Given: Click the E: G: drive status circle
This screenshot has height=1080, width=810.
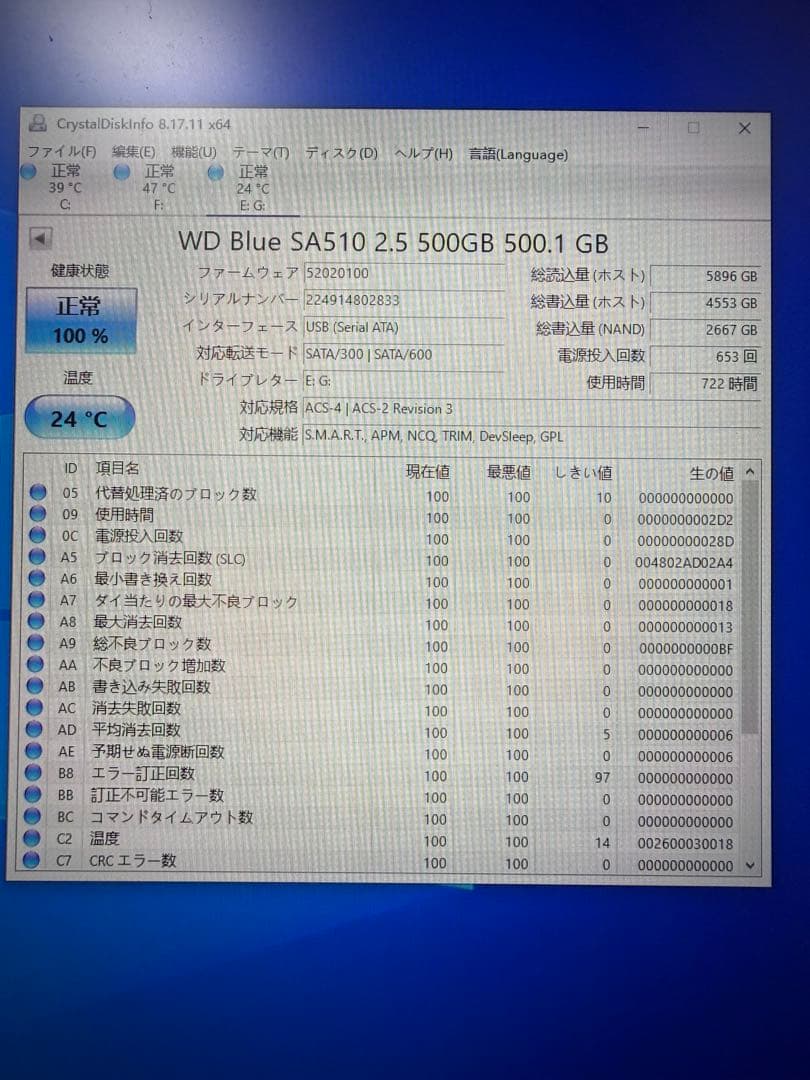Looking at the screenshot, I should [x=216, y=172].
